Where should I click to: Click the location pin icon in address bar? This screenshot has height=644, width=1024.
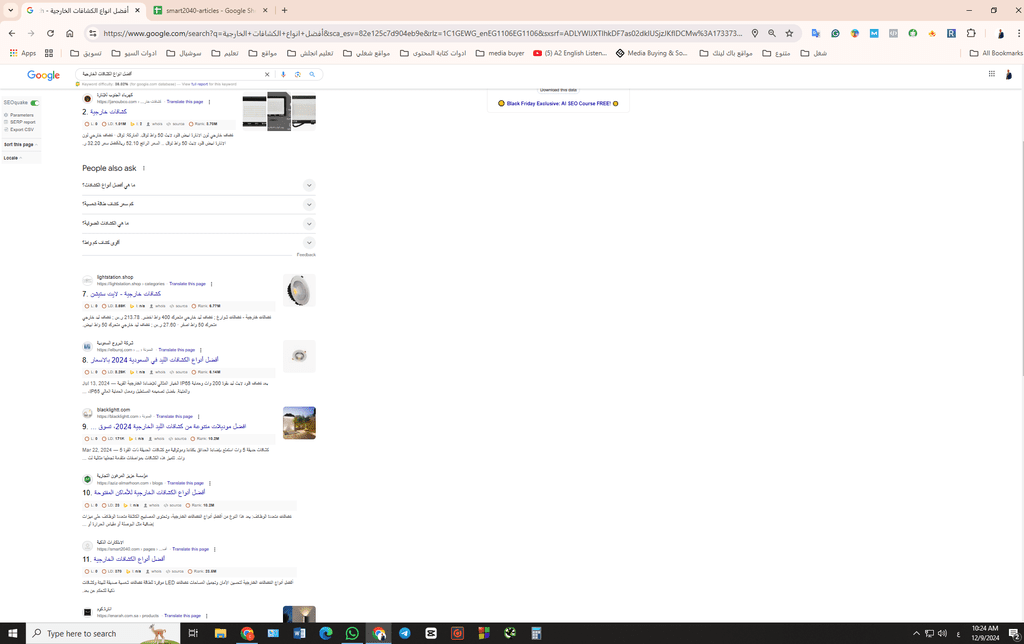pos(755,33)
